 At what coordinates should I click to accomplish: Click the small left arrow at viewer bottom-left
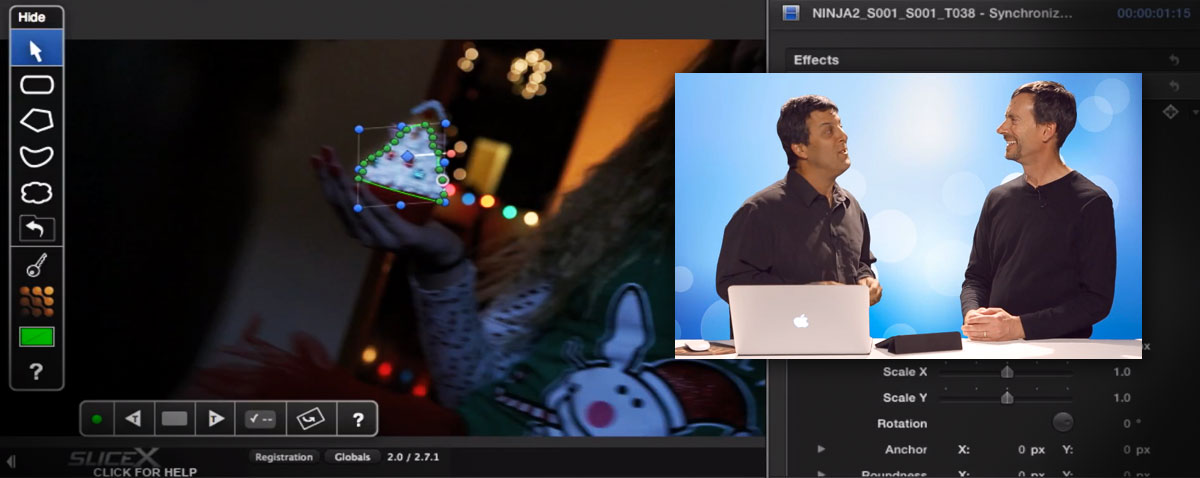[x=11, y=462]
